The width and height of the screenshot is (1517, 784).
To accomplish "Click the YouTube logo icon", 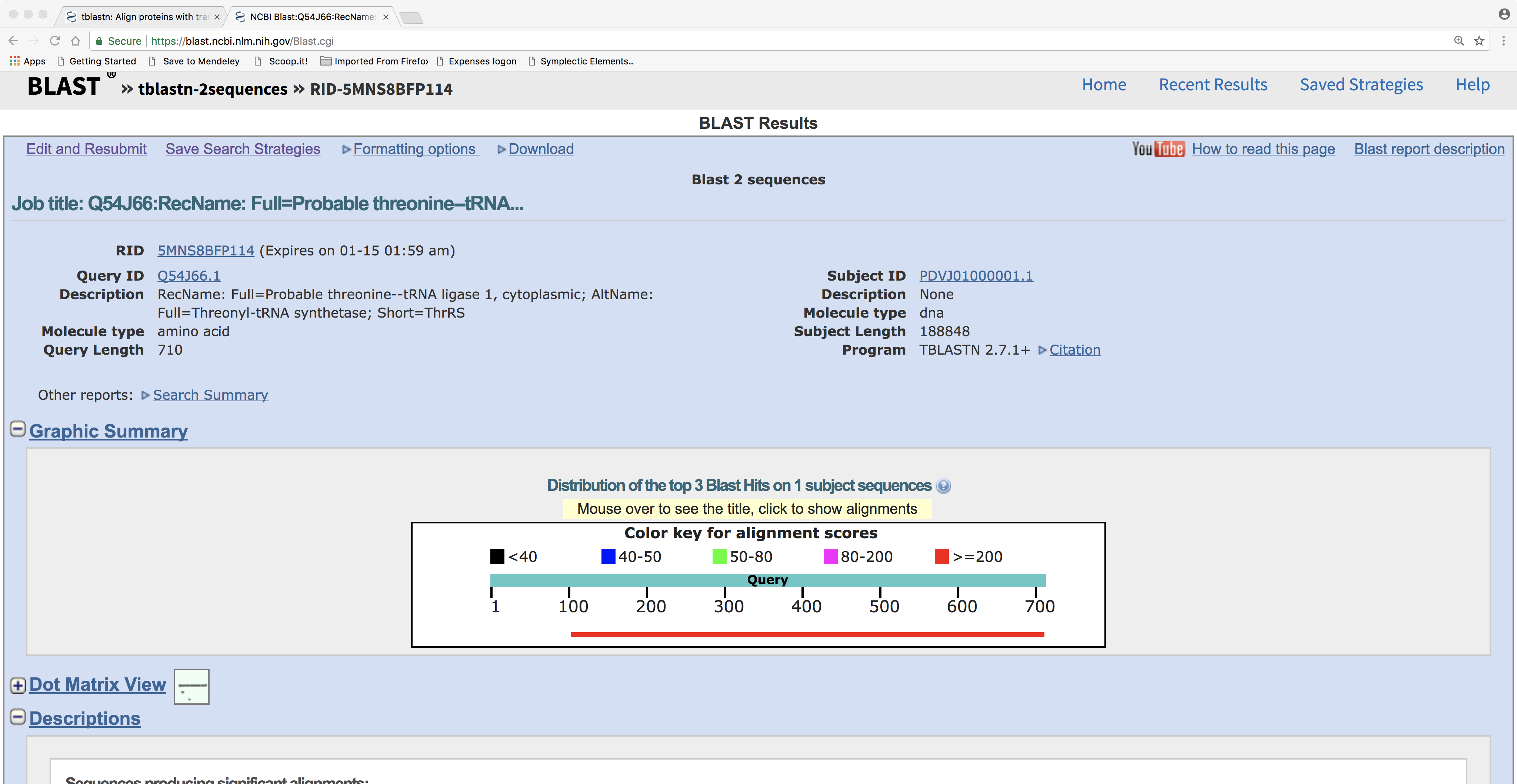I will coord(1157,149).
